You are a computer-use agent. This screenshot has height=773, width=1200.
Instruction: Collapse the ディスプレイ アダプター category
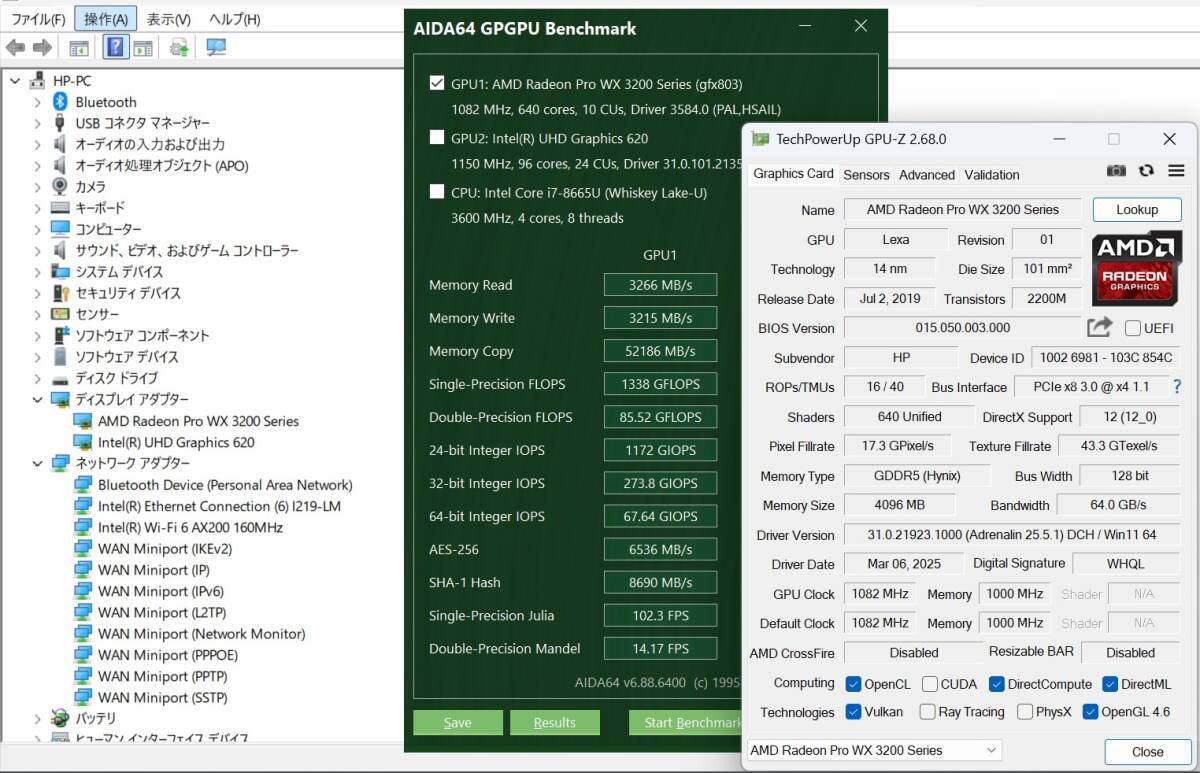point(37,400)
